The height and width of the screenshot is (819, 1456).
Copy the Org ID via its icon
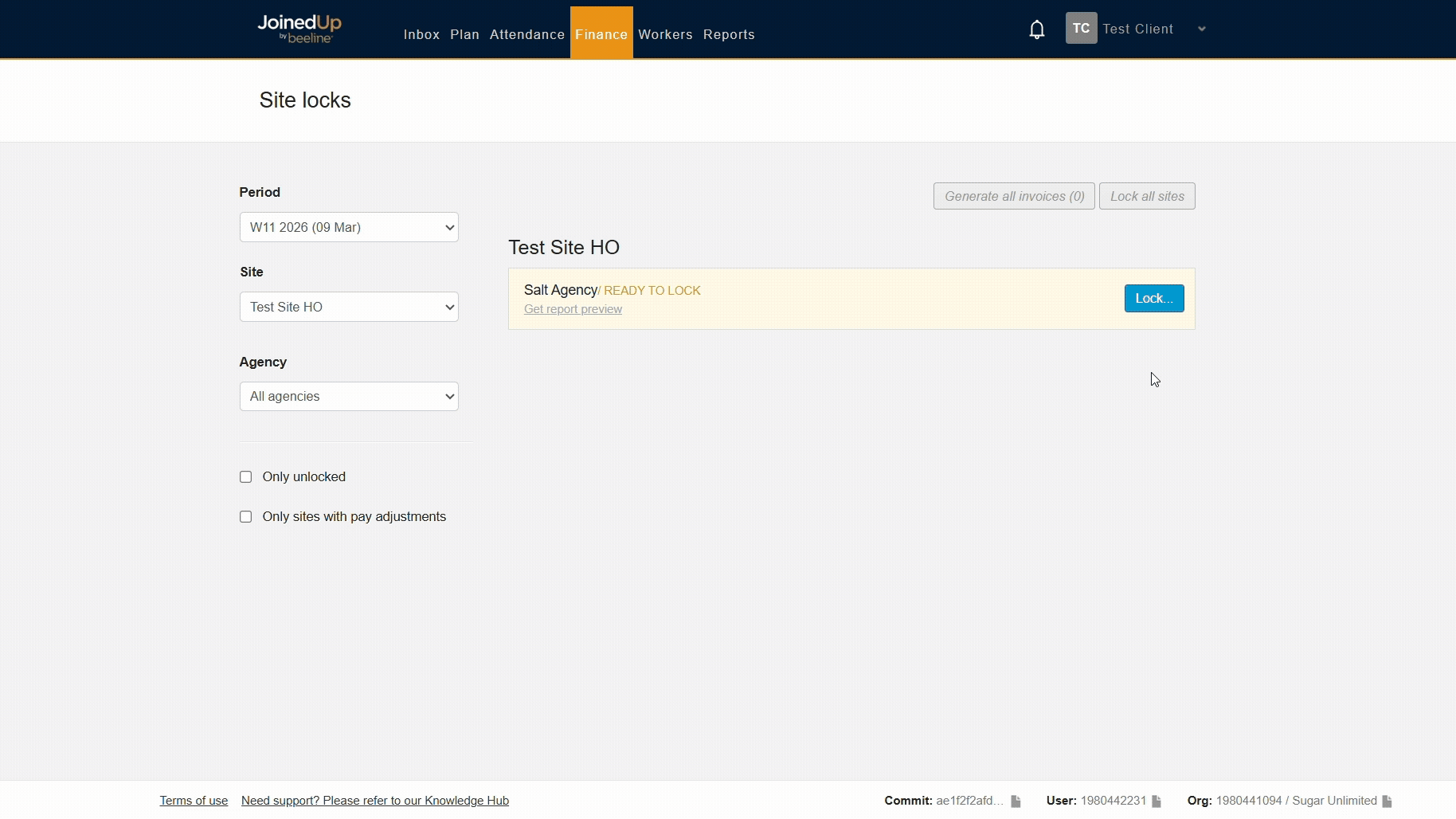(x=1387, y=801)
